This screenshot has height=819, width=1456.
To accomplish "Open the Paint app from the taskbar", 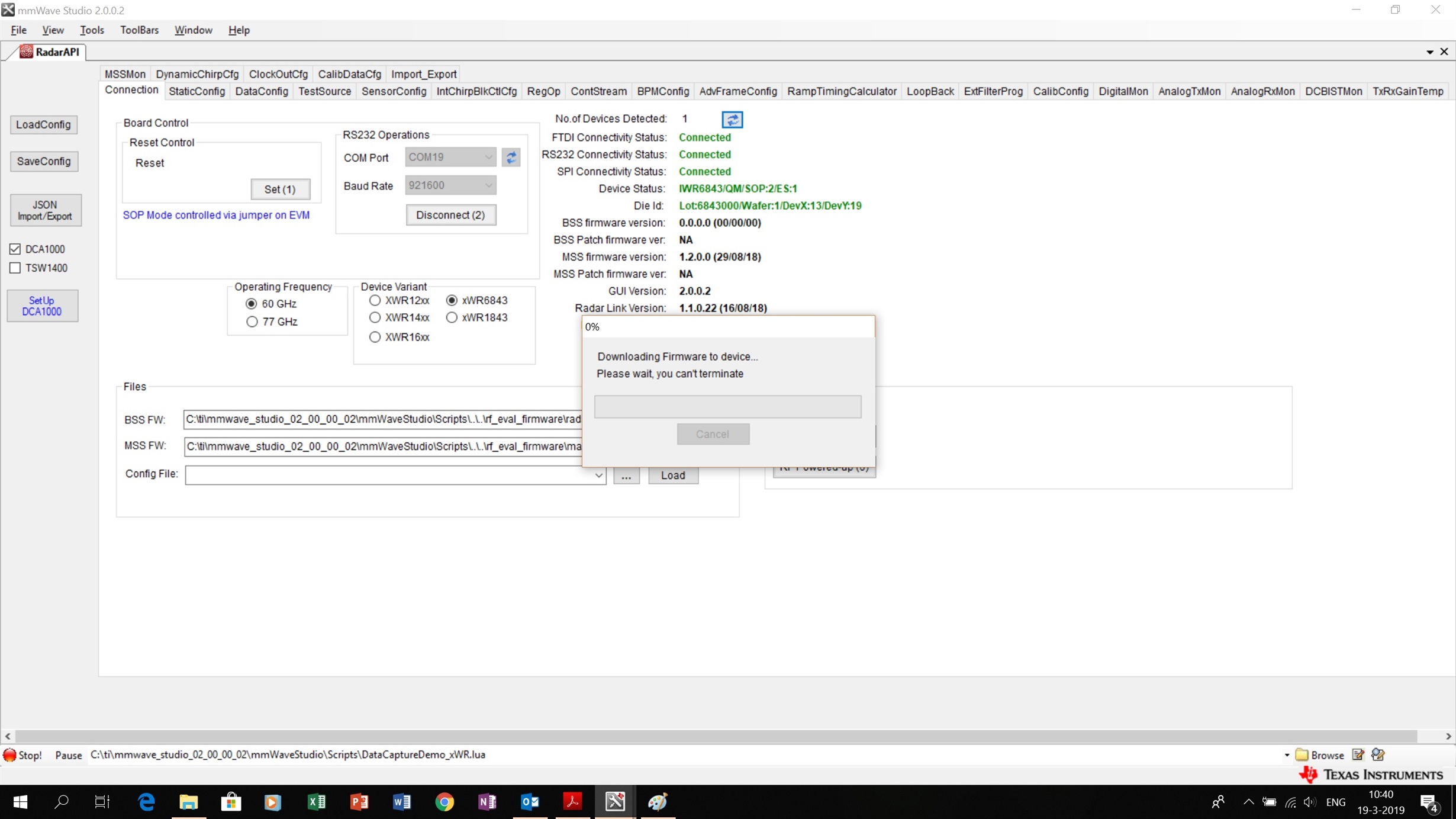I will pyautogui.click(x=658, y=802).
